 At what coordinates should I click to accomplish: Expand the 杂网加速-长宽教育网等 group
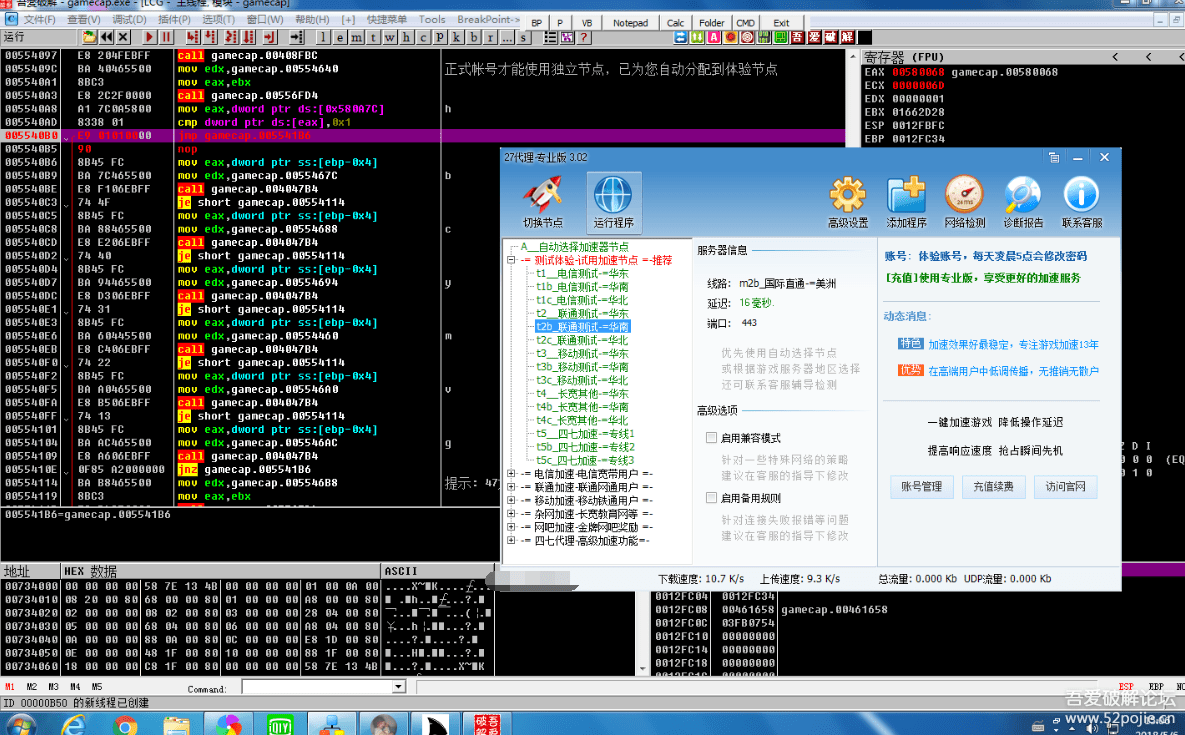(512, 514)
